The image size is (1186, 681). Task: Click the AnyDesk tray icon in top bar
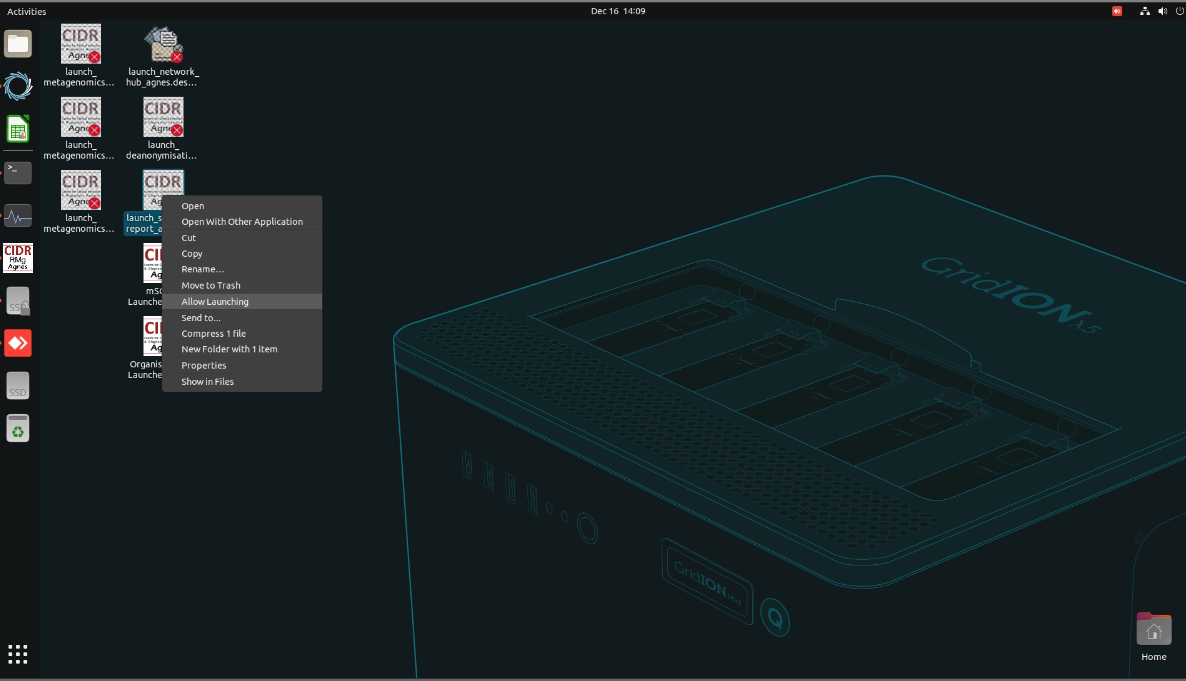[x=1117, y=11]
